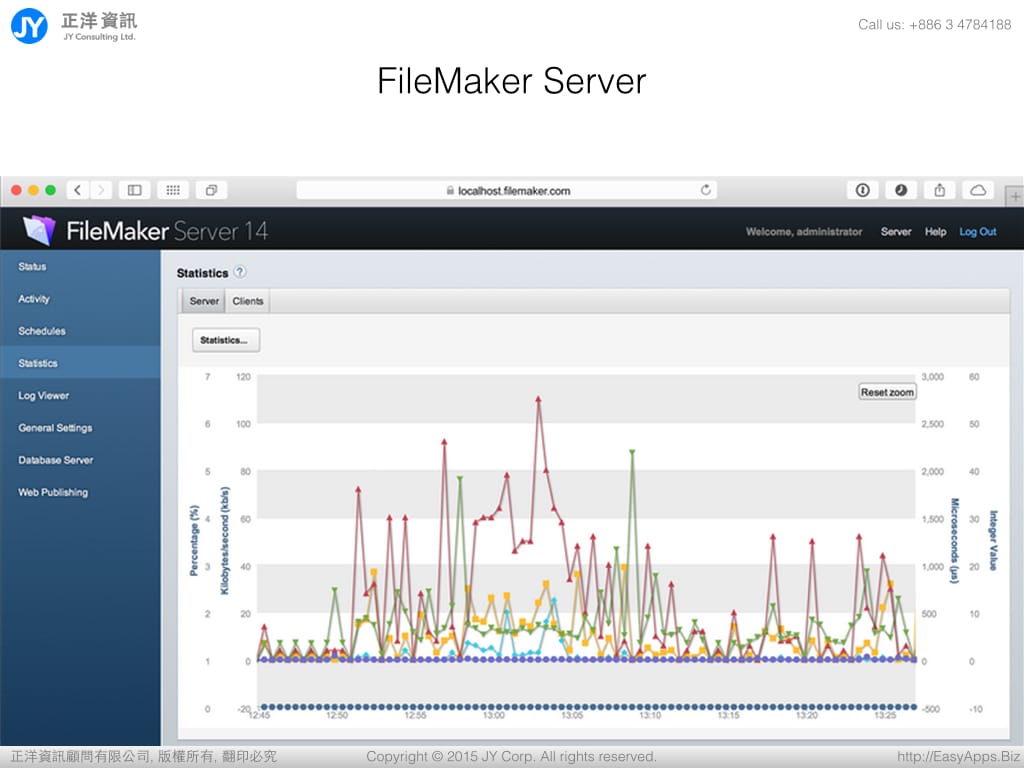Click the Statistics help question mark icon

click(x=240, y=272)
